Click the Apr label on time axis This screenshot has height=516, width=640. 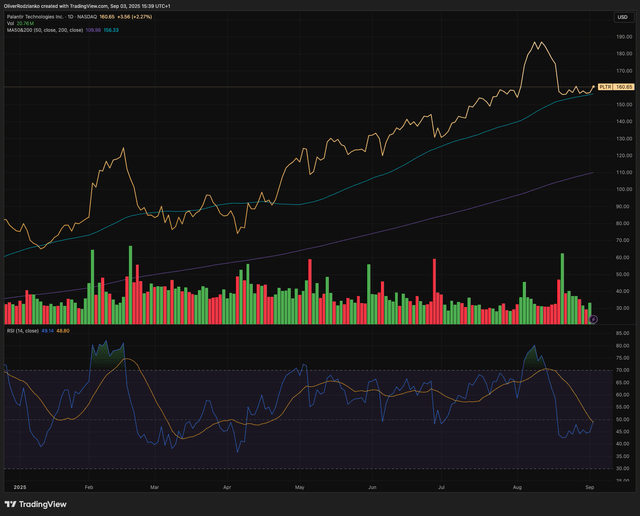[227, 487]
